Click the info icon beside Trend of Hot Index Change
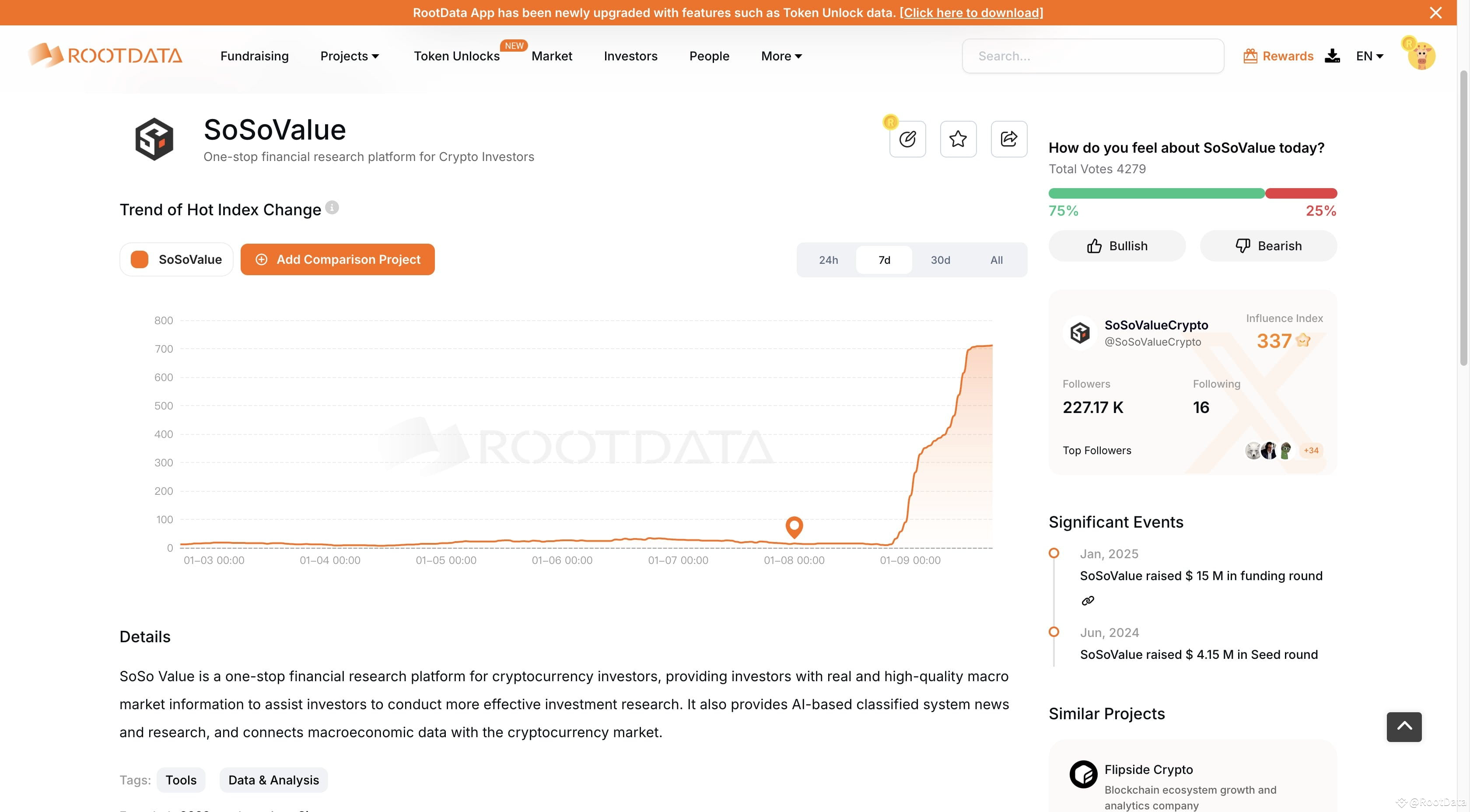 tap(332, 207)
